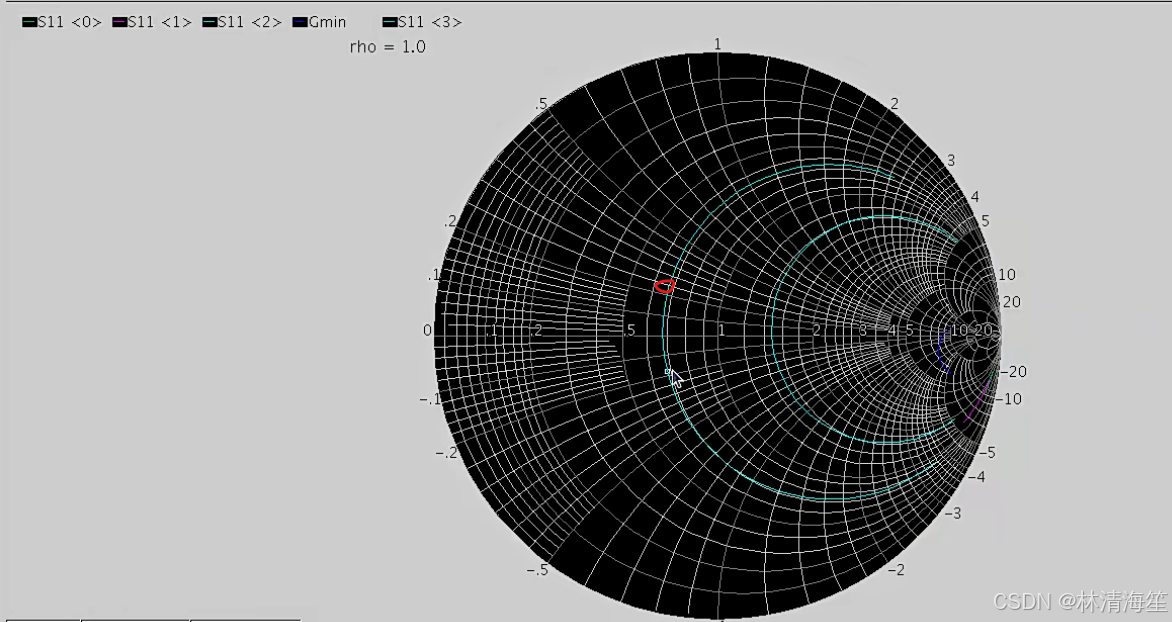The image size is (1172, 622).
Task: Click the -4 reactance label
Action: 977,477
